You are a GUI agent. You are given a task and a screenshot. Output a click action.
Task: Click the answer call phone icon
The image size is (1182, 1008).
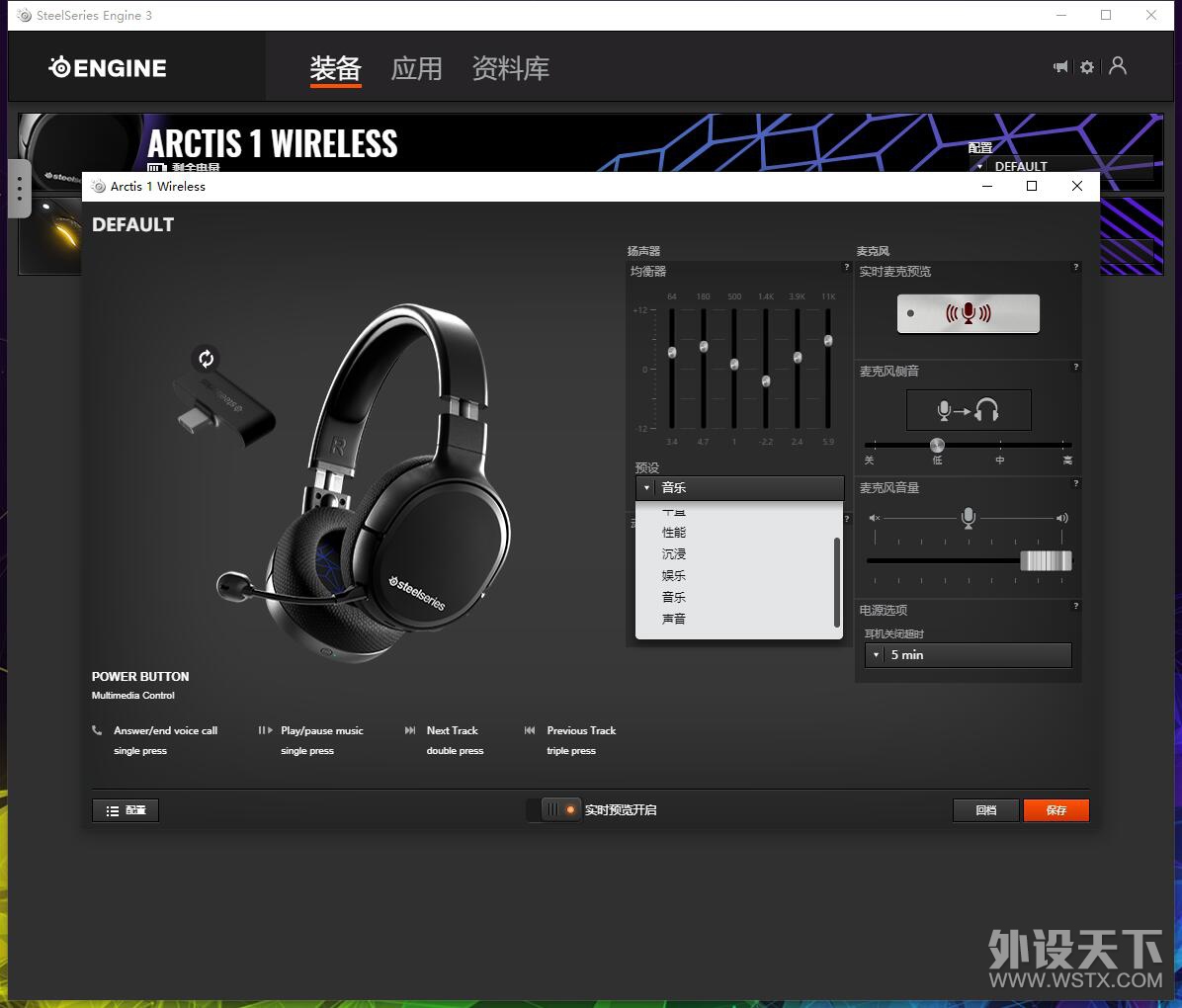coord(97,730)
